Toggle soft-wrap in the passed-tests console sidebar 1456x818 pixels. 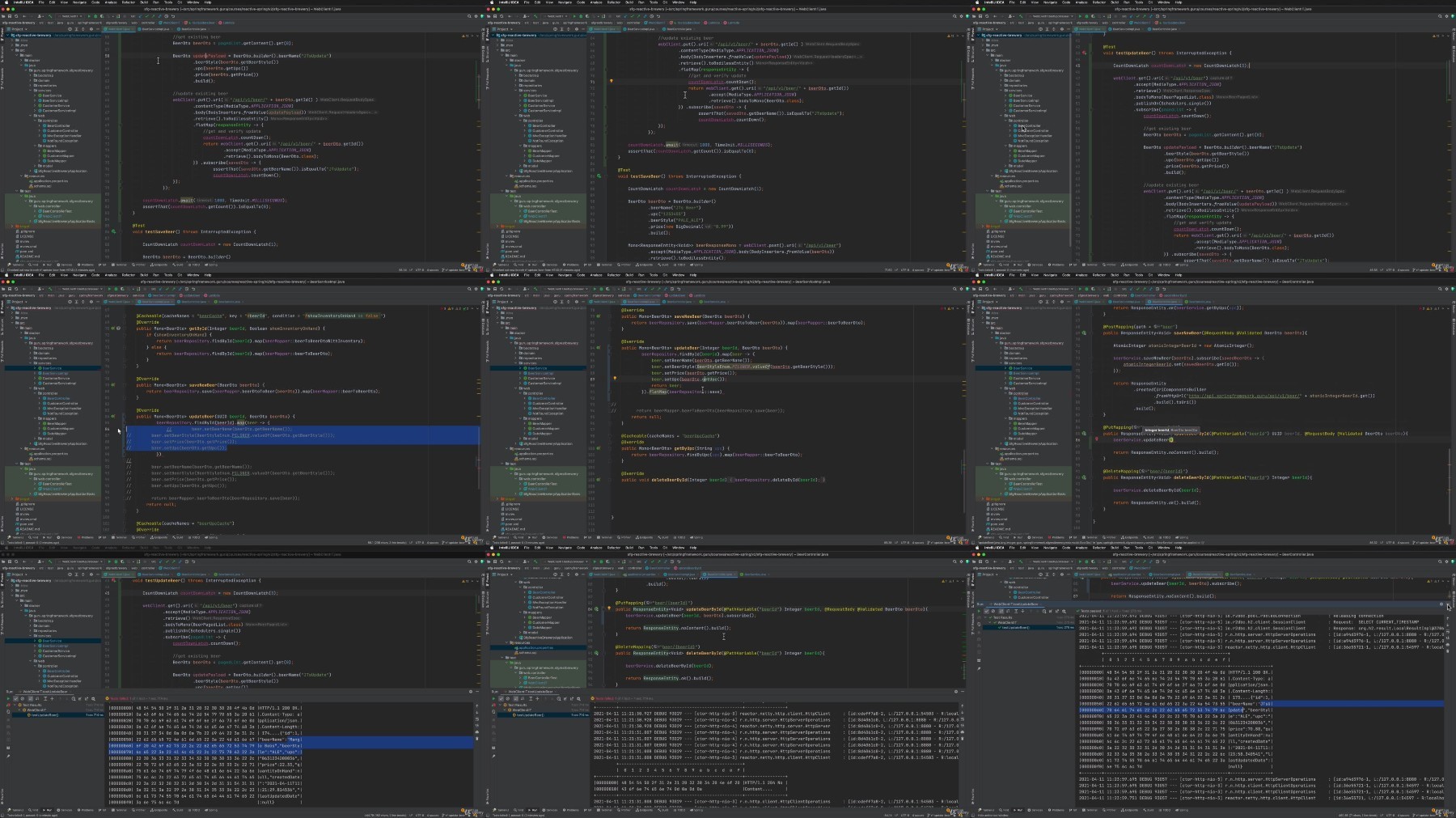click(1448, 632)
